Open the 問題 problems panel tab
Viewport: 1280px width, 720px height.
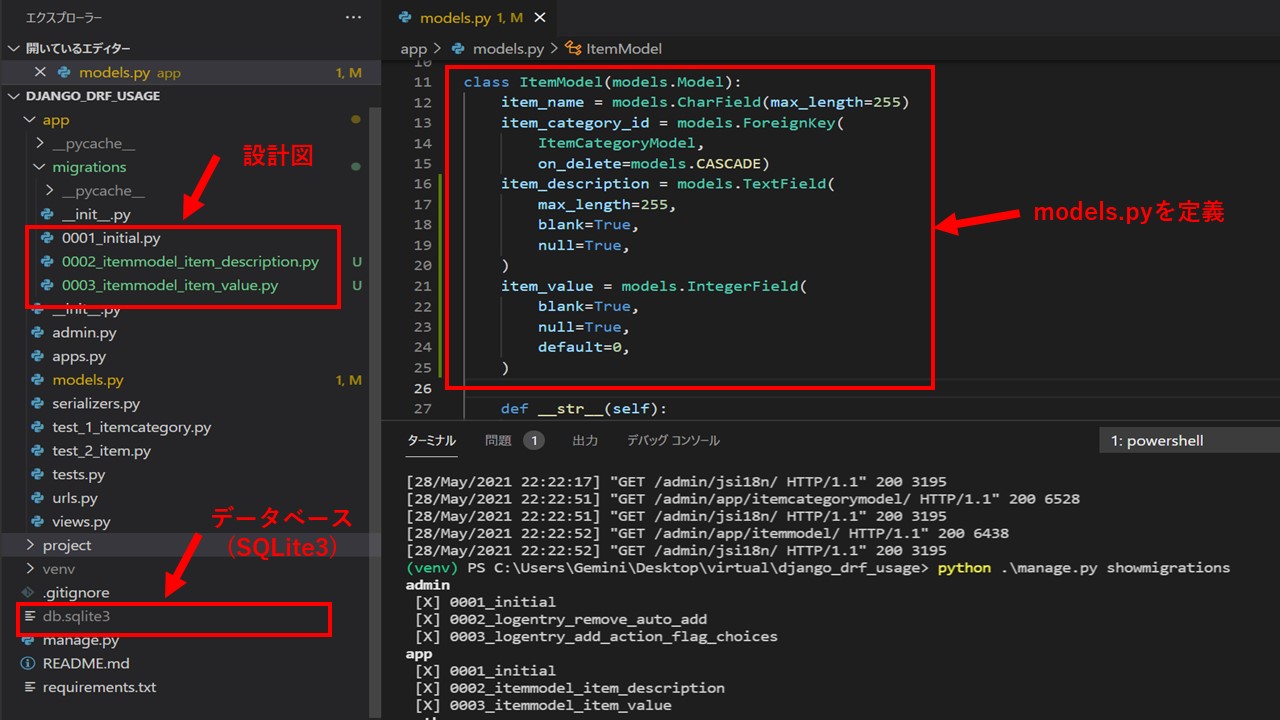click(498, 441)
